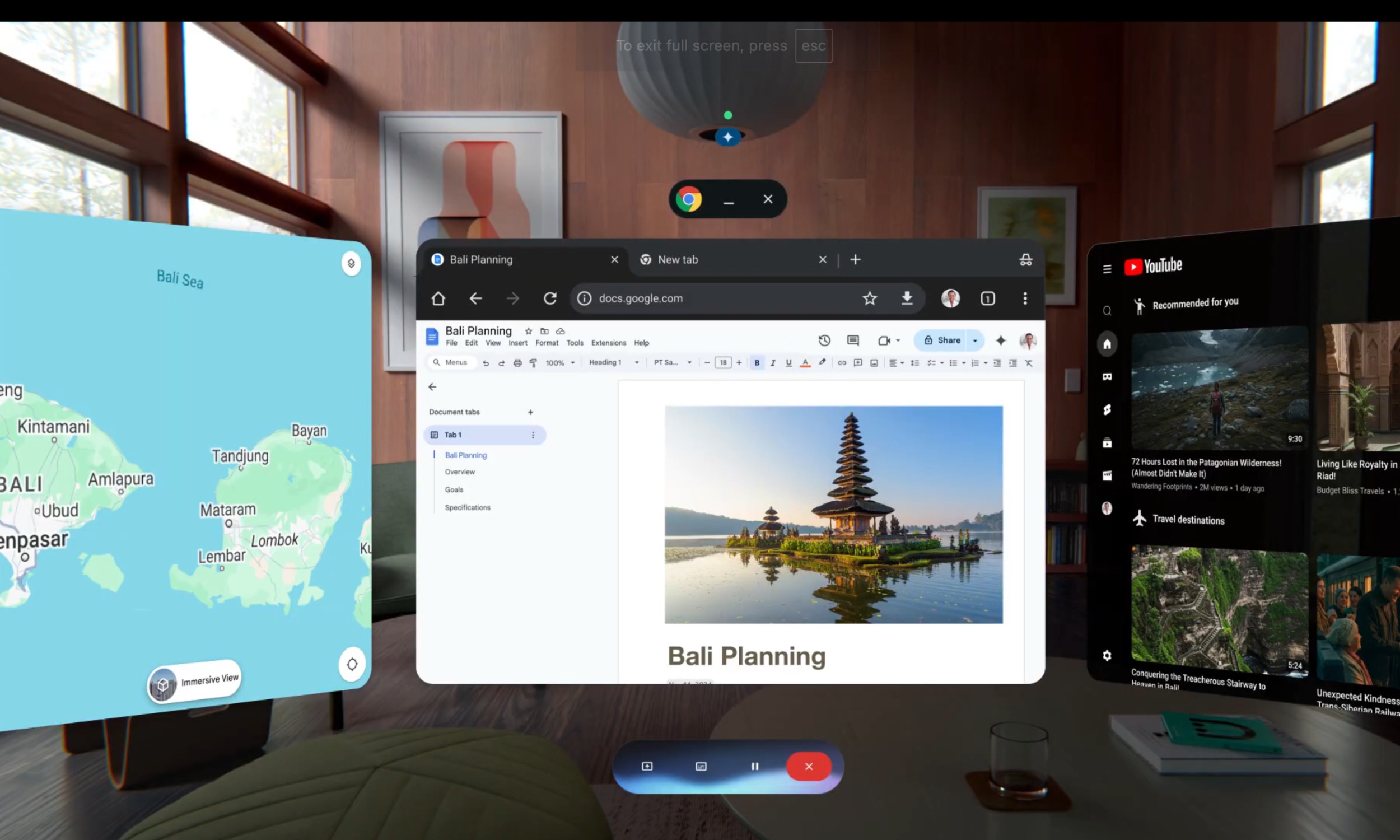Image resolution: width=1400 pixels, height=840 pixels.
Task: Click the text color A swatch
Action: 805,363
